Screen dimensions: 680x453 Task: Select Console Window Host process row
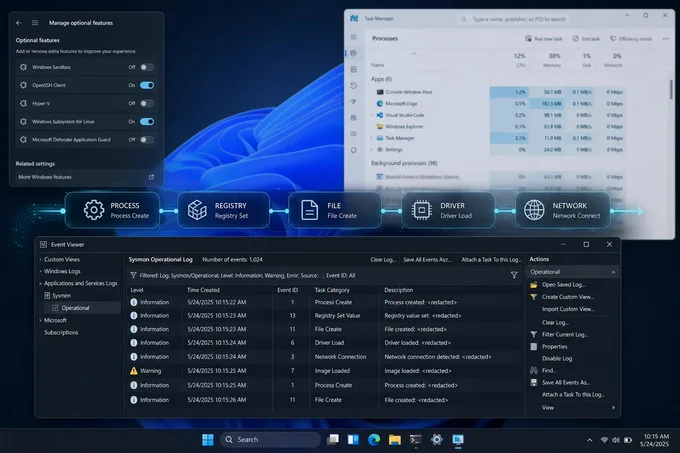497,92
